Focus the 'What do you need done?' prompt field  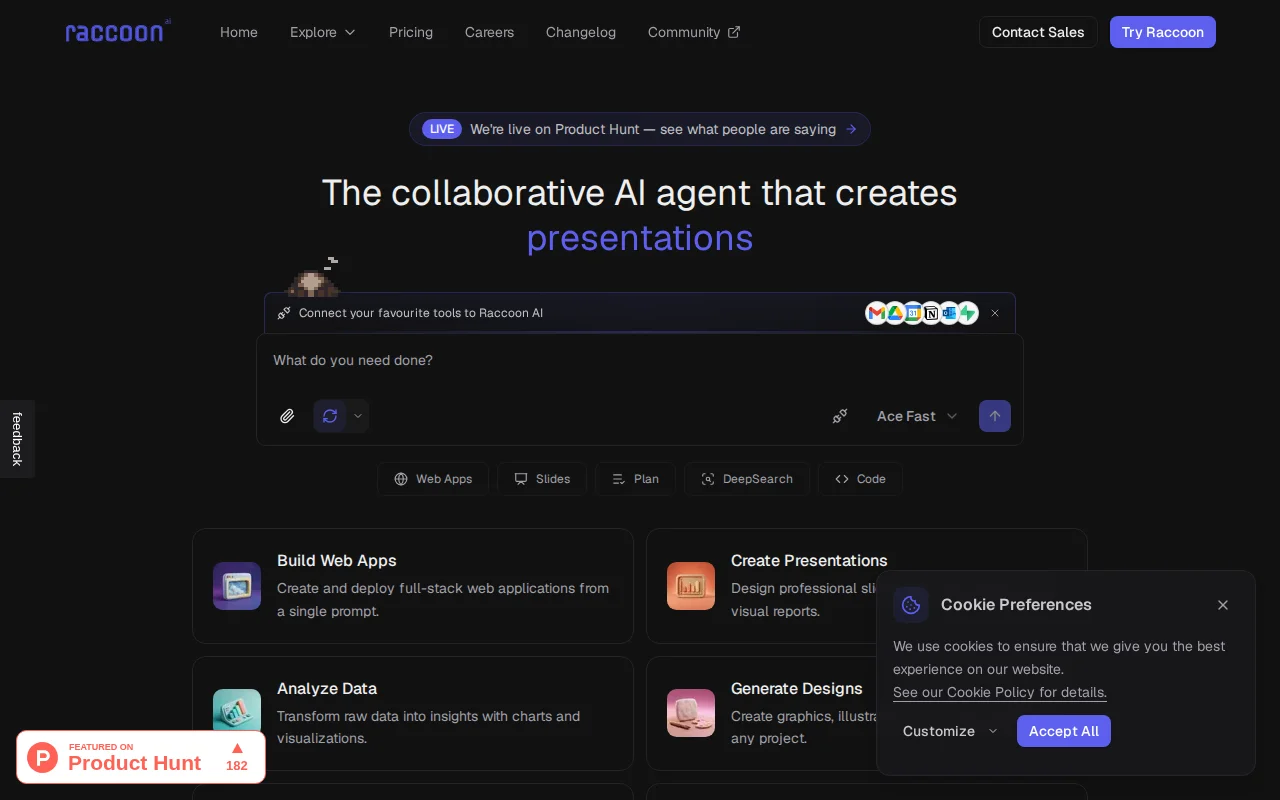point(640,360)
